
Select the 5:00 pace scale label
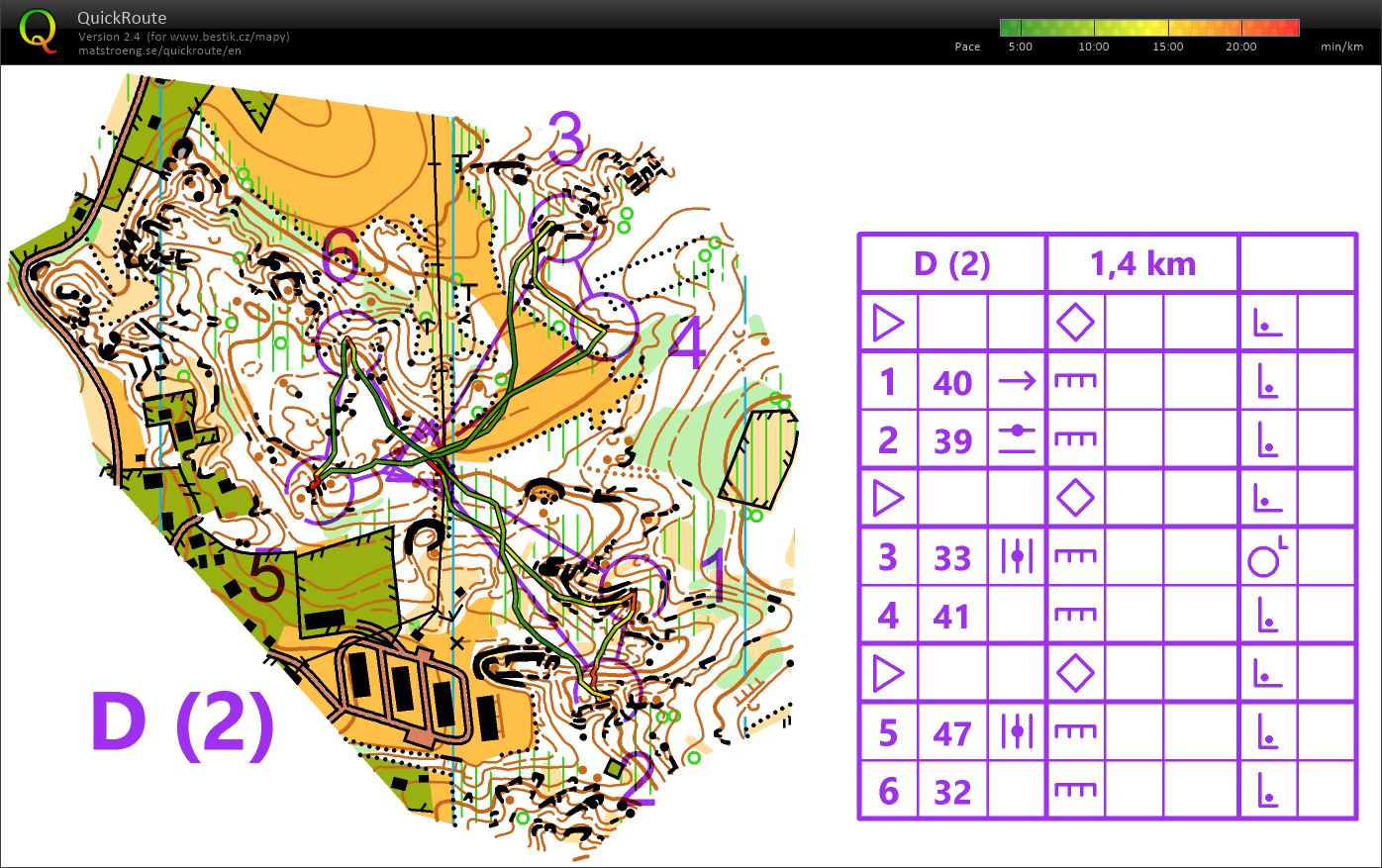pyautogui.click(x=1020, y=47)
